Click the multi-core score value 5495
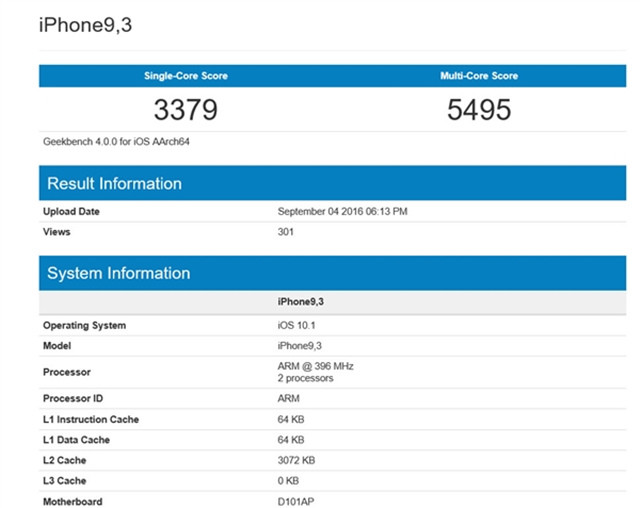The width and height of the screenshot is (640, 508). point(479,109)
